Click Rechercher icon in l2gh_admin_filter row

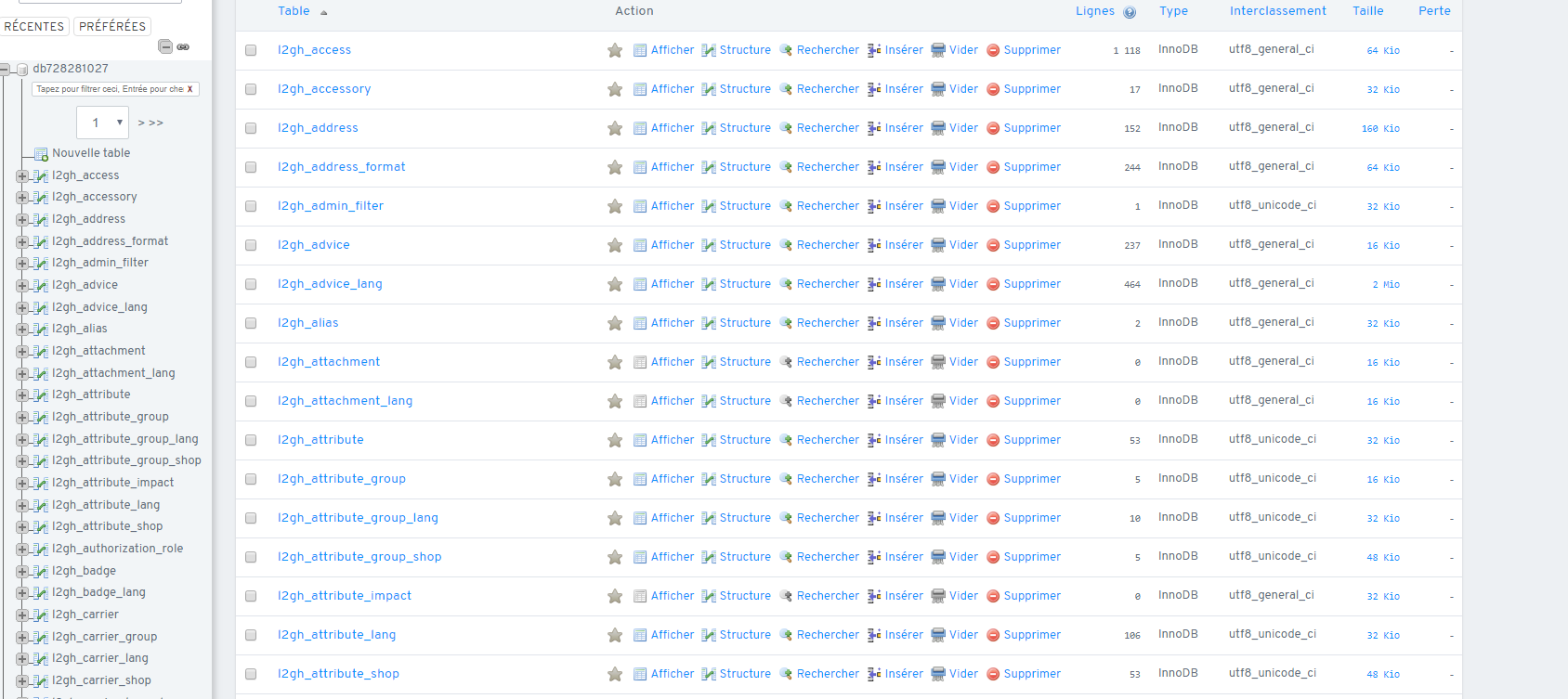(786, 206)
